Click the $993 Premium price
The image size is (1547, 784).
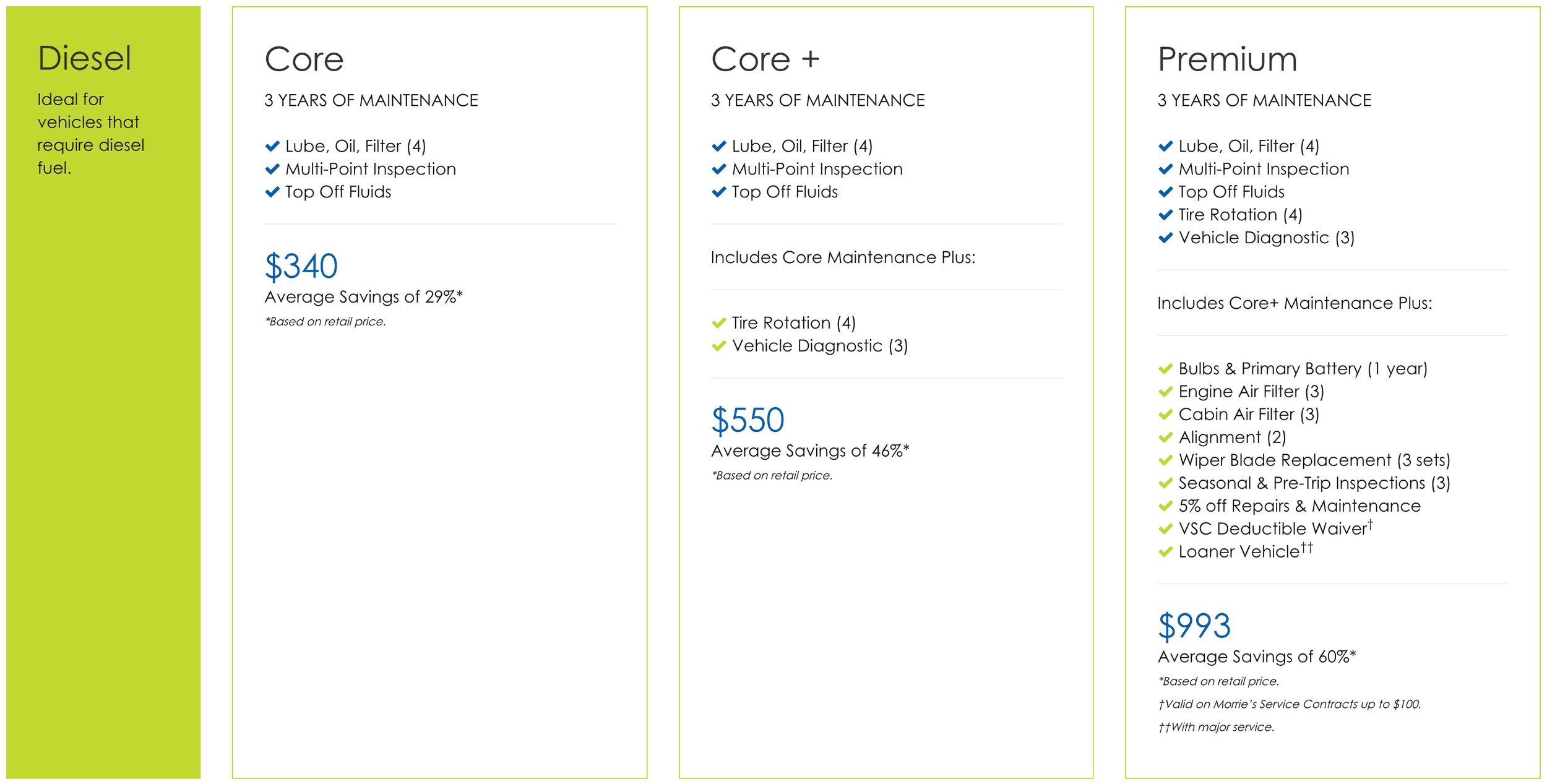(x=1194, y=626)
